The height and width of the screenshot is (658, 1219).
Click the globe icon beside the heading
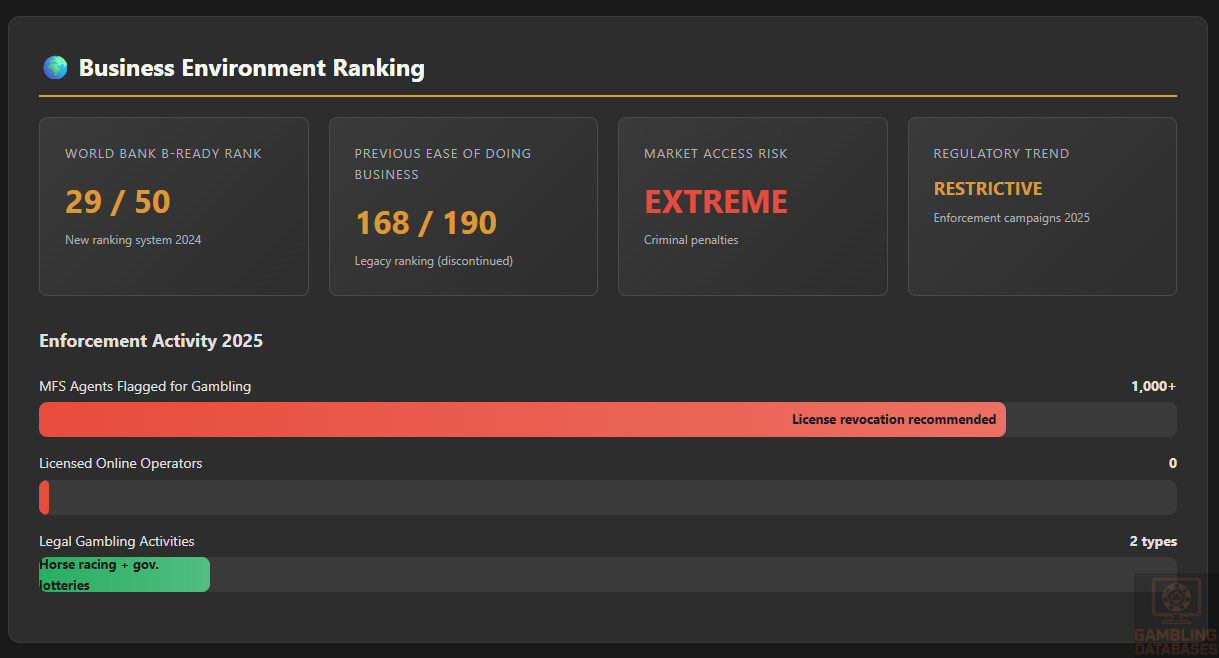55,68
